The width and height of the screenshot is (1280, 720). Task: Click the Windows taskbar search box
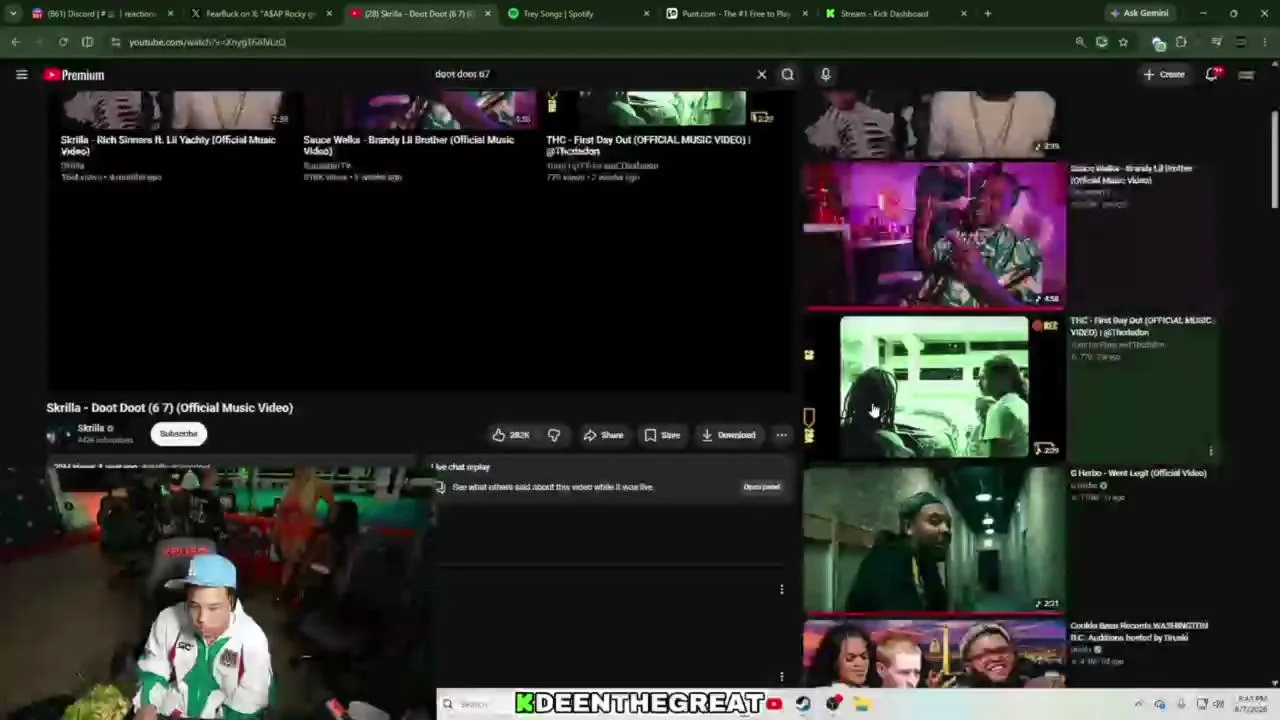tap(475, 704)
